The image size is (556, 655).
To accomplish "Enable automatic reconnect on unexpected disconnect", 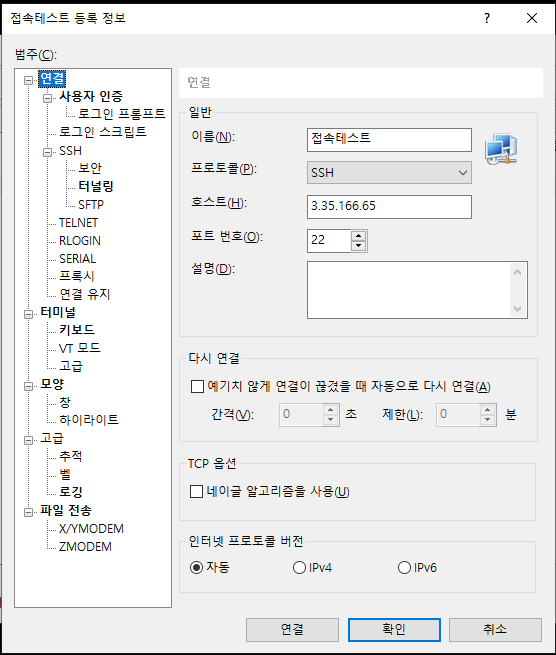I will click(x=197, y=386).
